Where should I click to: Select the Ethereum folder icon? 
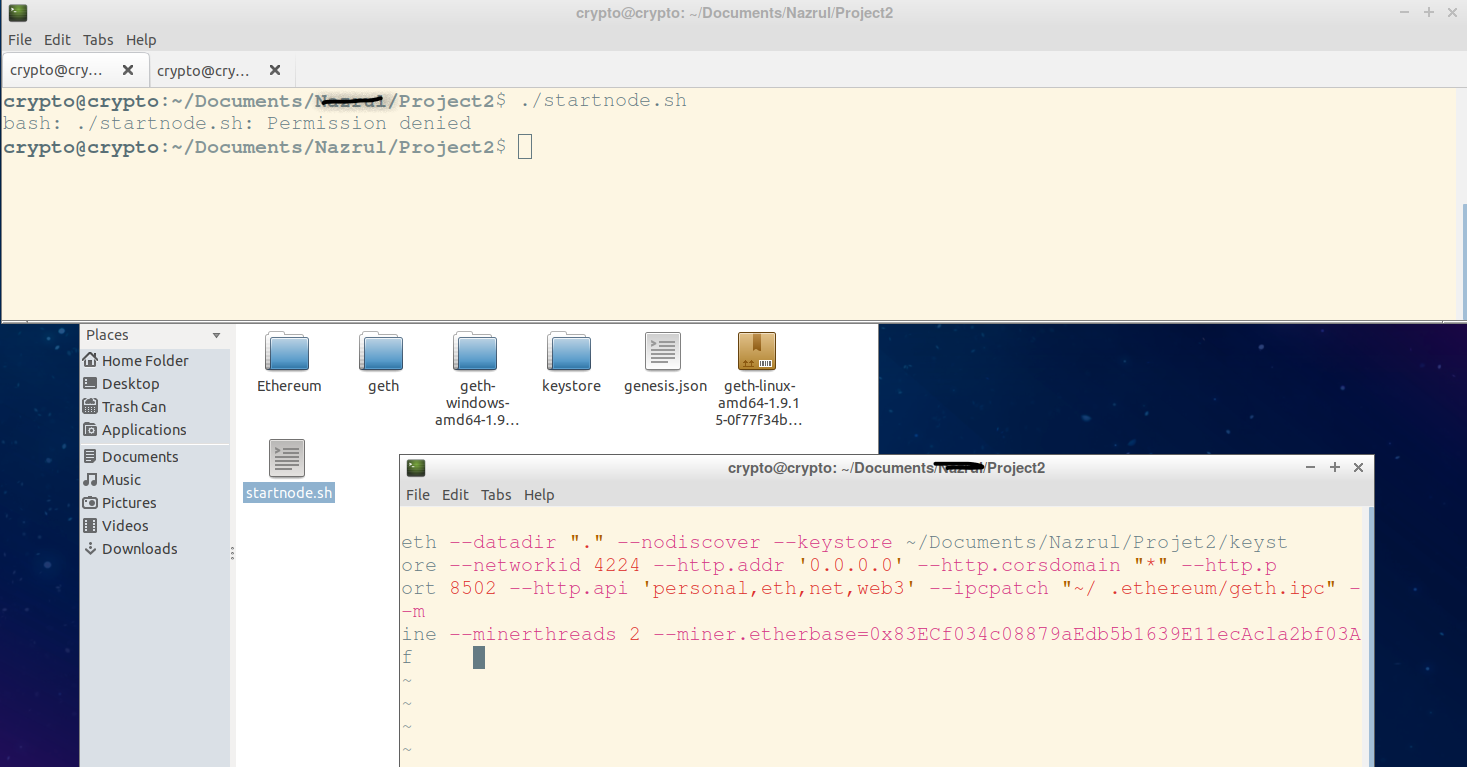(x=287, y=351)
